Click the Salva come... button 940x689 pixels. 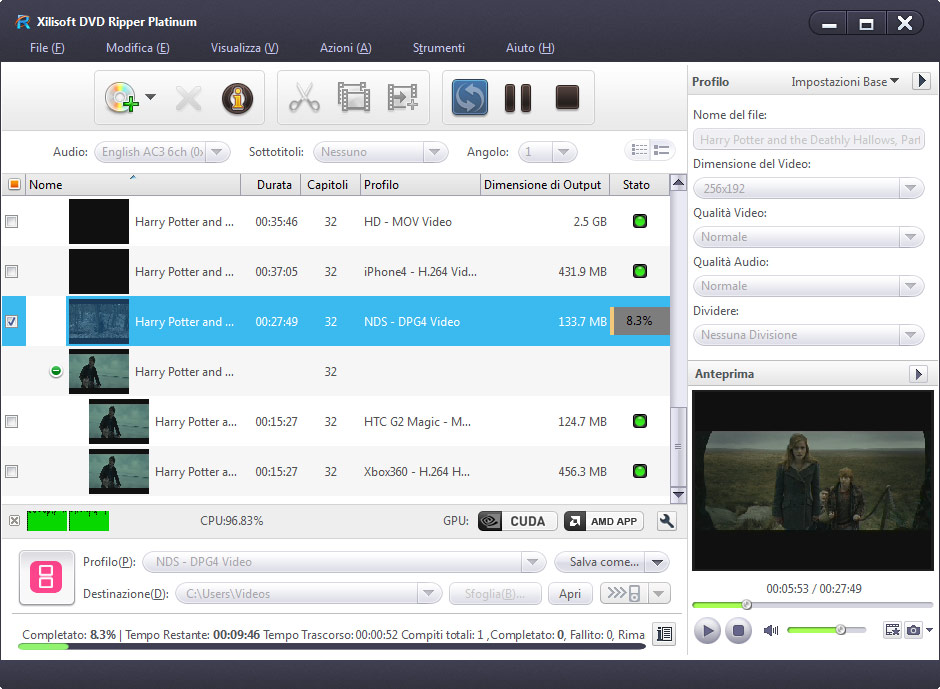click(x=599, y=562)
